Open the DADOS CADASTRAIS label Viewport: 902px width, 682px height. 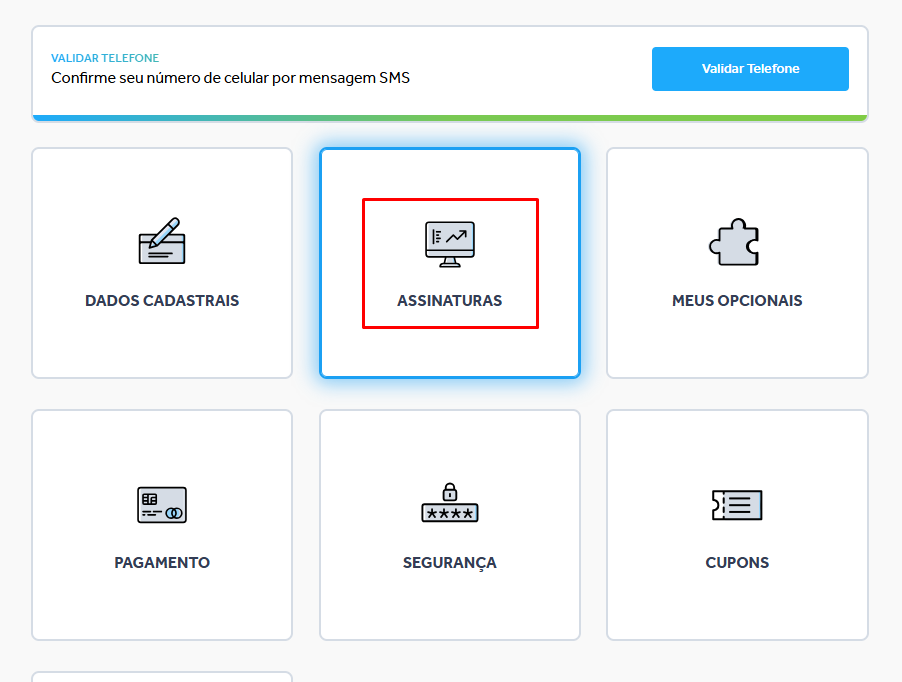pyautogui.click(x=162, y=301)
